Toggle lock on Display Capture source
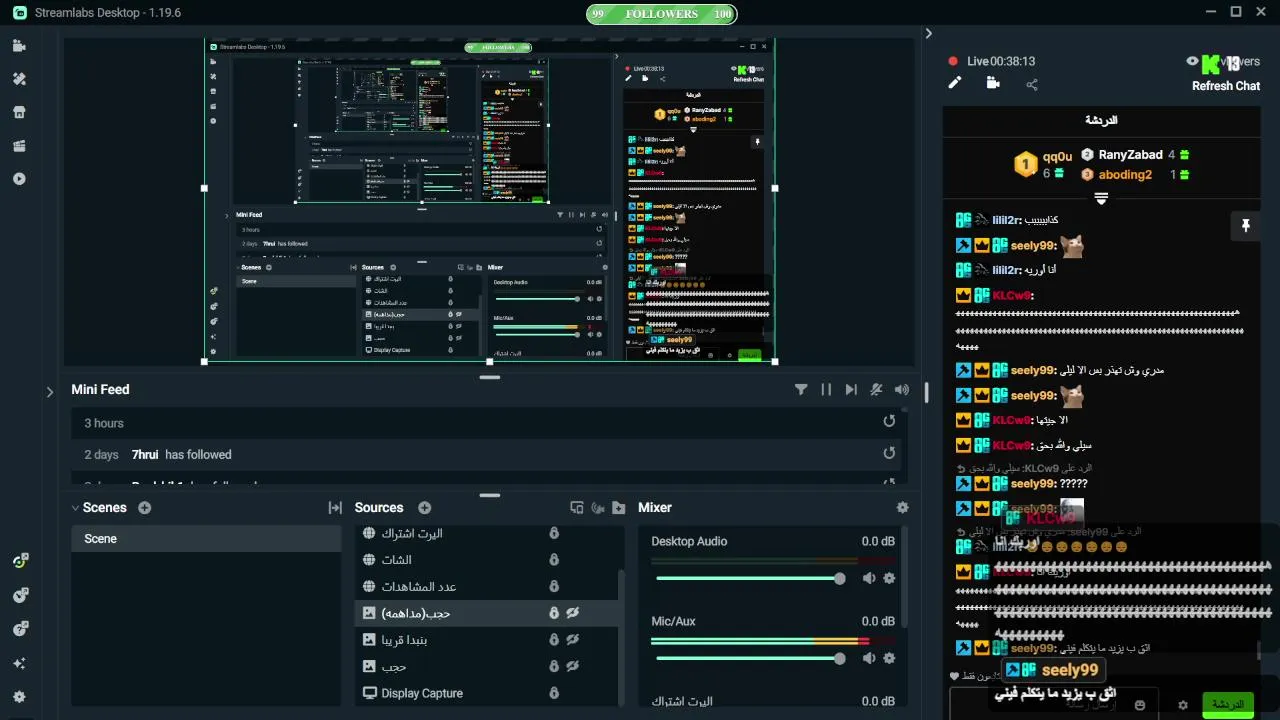Viewport: 1280px width, 720px height. [553, 693]
